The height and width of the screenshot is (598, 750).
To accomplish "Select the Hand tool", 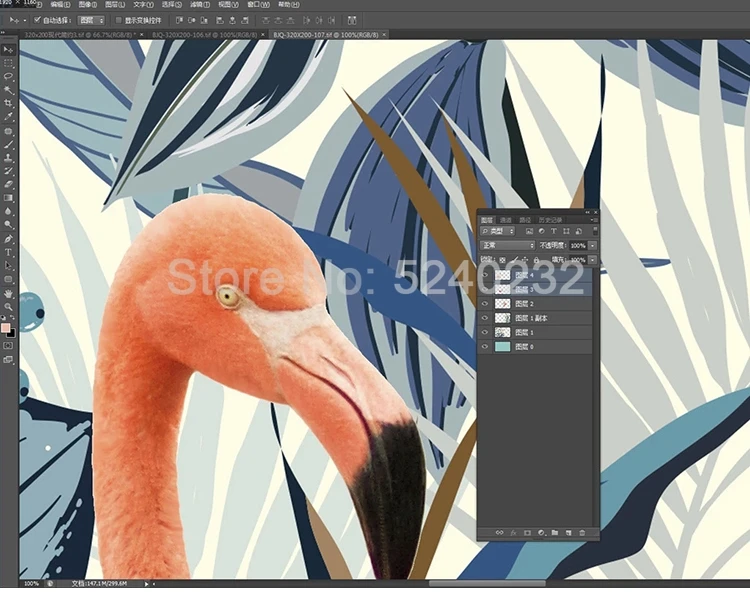I will (8, 294).
